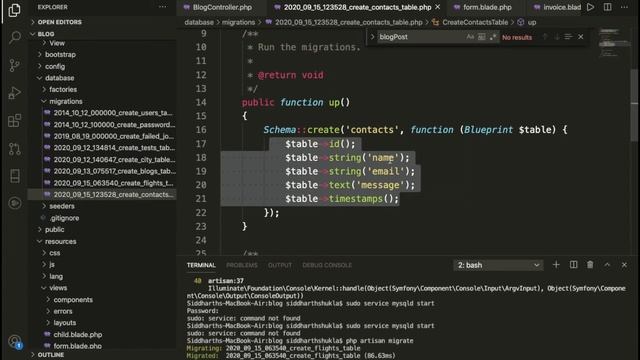Toggle Match Whole Word in find widget

(482, 37)
